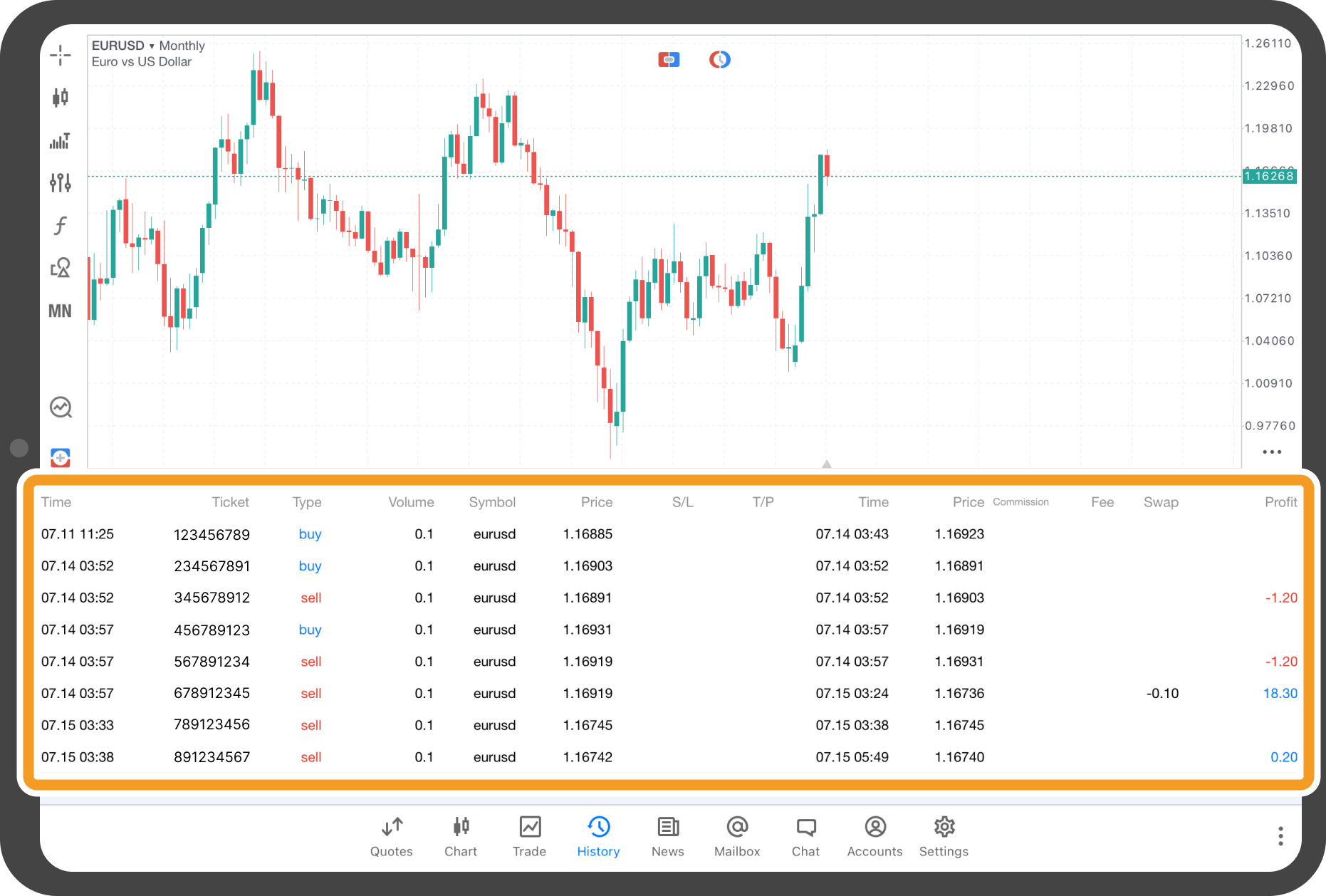The width and height of the screenshot is (1326, 896).
Task: Sort by the Profit column header
Action: coord(1280,502)
